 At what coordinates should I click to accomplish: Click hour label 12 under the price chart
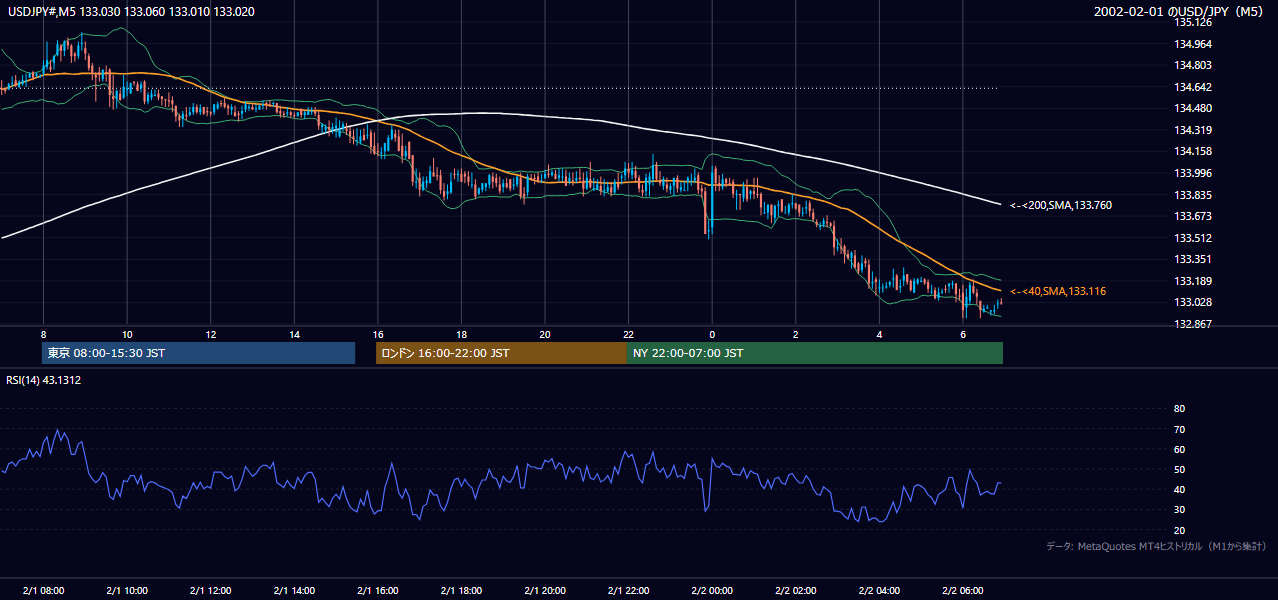click(x=211, y=334)
